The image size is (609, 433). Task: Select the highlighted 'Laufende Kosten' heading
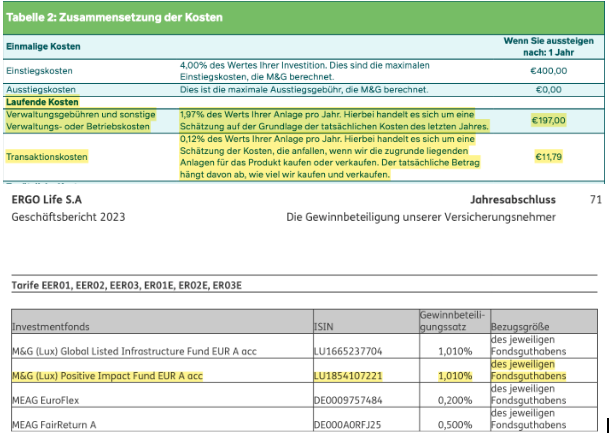point(42,102)
